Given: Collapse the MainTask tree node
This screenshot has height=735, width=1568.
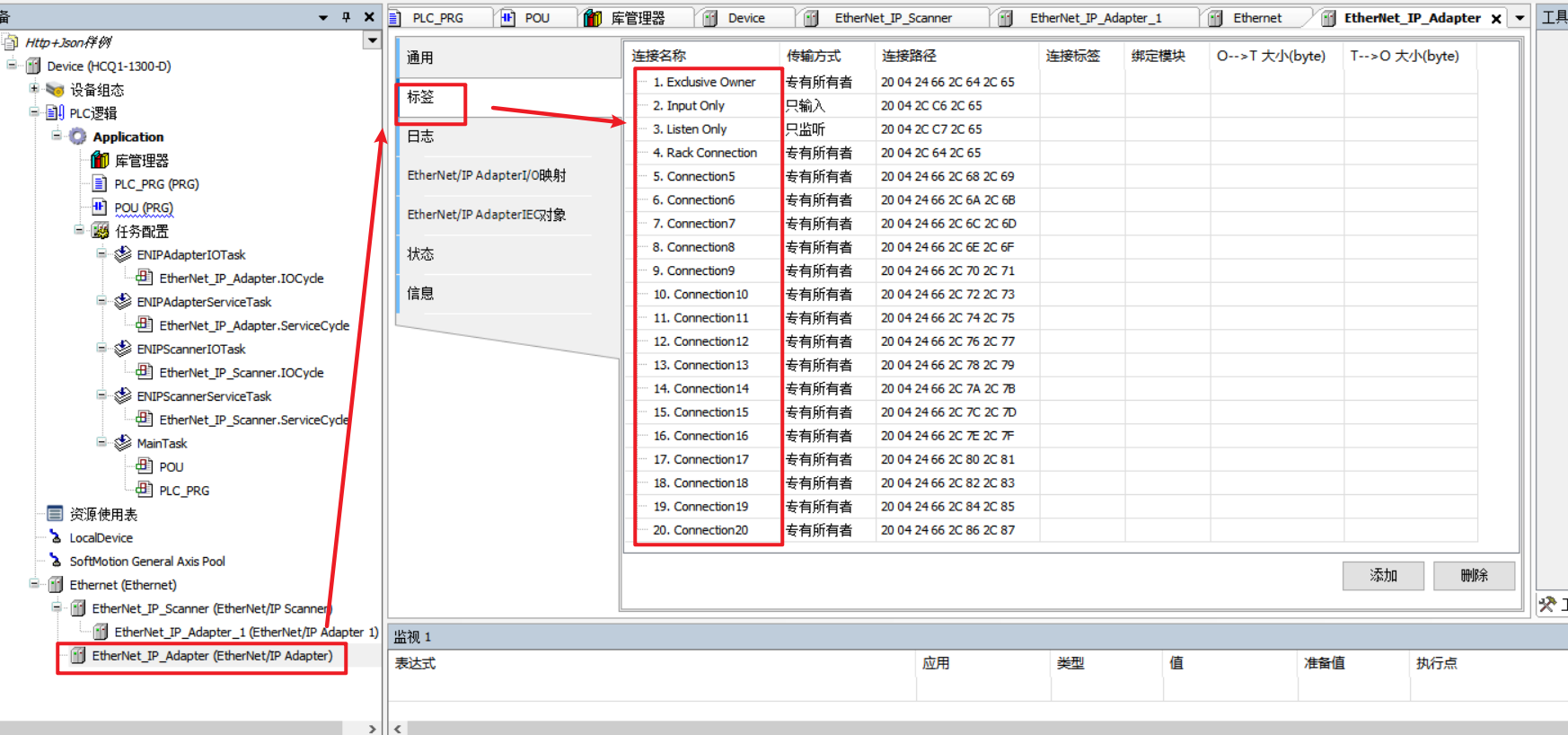Looking at the screenshot, I should pyautogui.click(x=101, y=443).
